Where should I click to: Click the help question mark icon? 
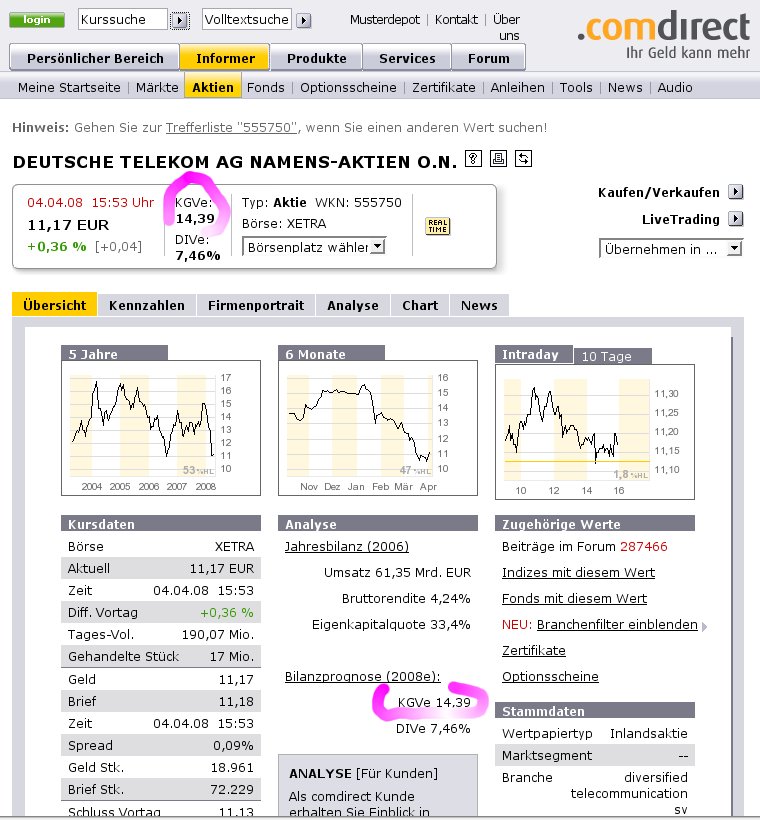[473, 158]
